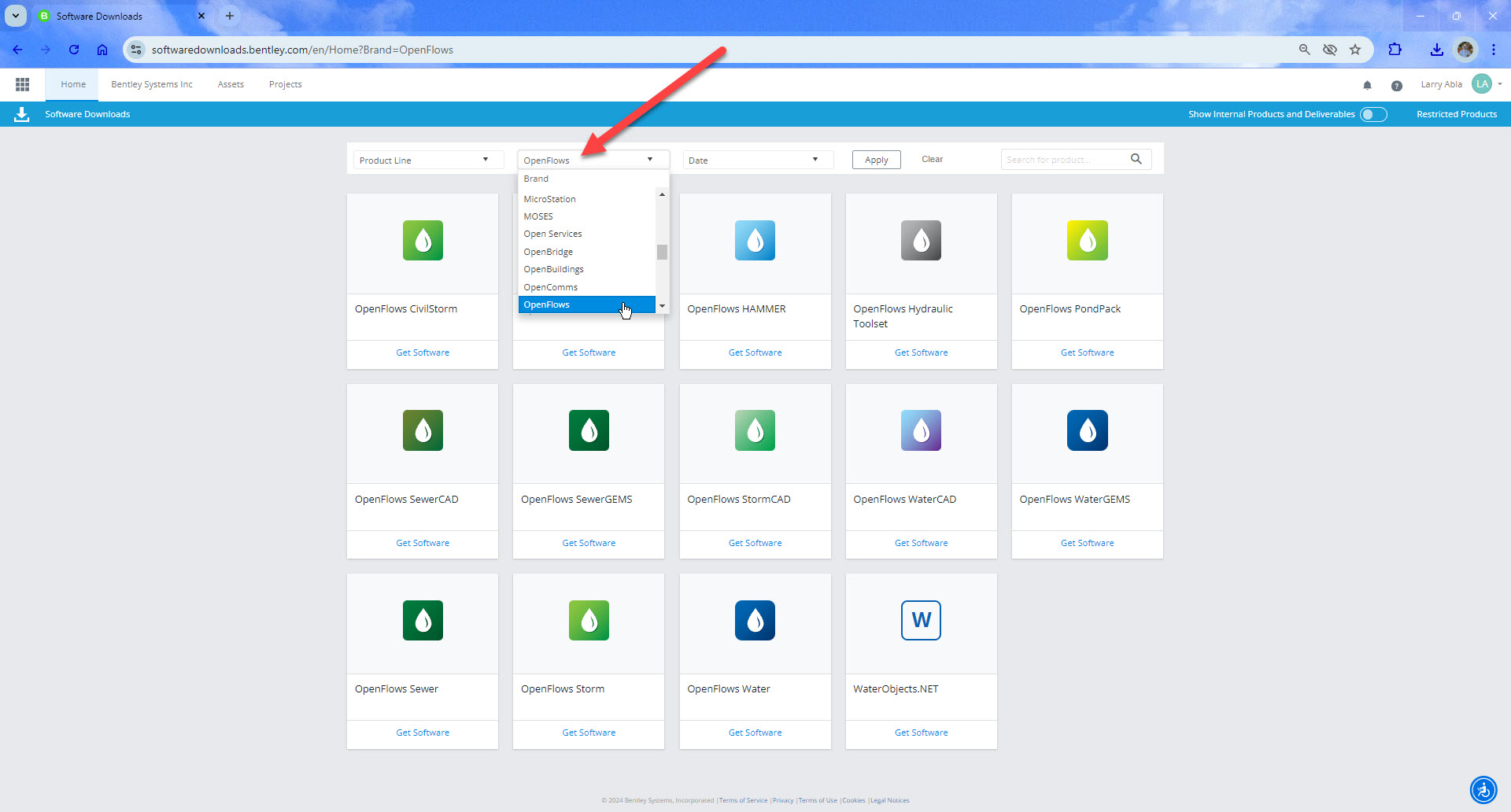The image size is (1511, 812).
Task: Get Software for OpenFlows HAMMER
Action: tap(755, 352)
